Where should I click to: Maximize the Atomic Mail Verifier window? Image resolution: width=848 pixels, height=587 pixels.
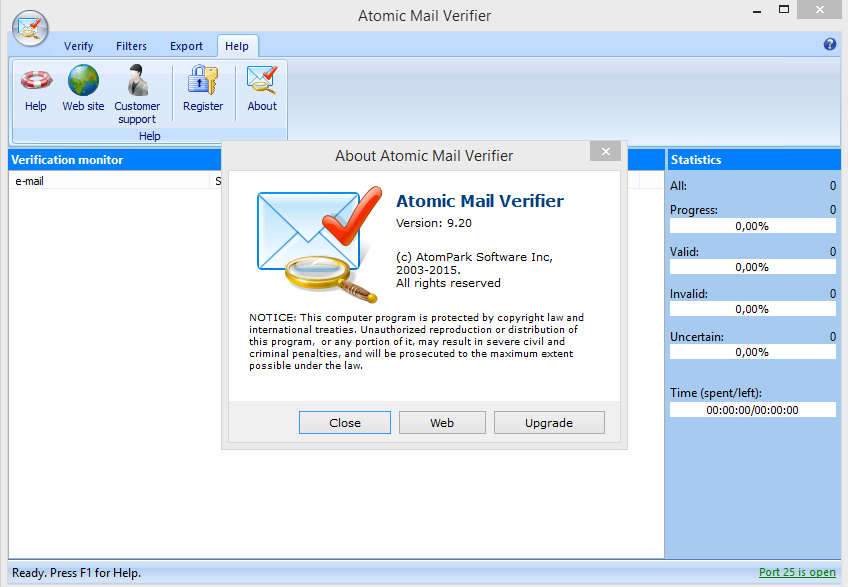coord(784,9)
